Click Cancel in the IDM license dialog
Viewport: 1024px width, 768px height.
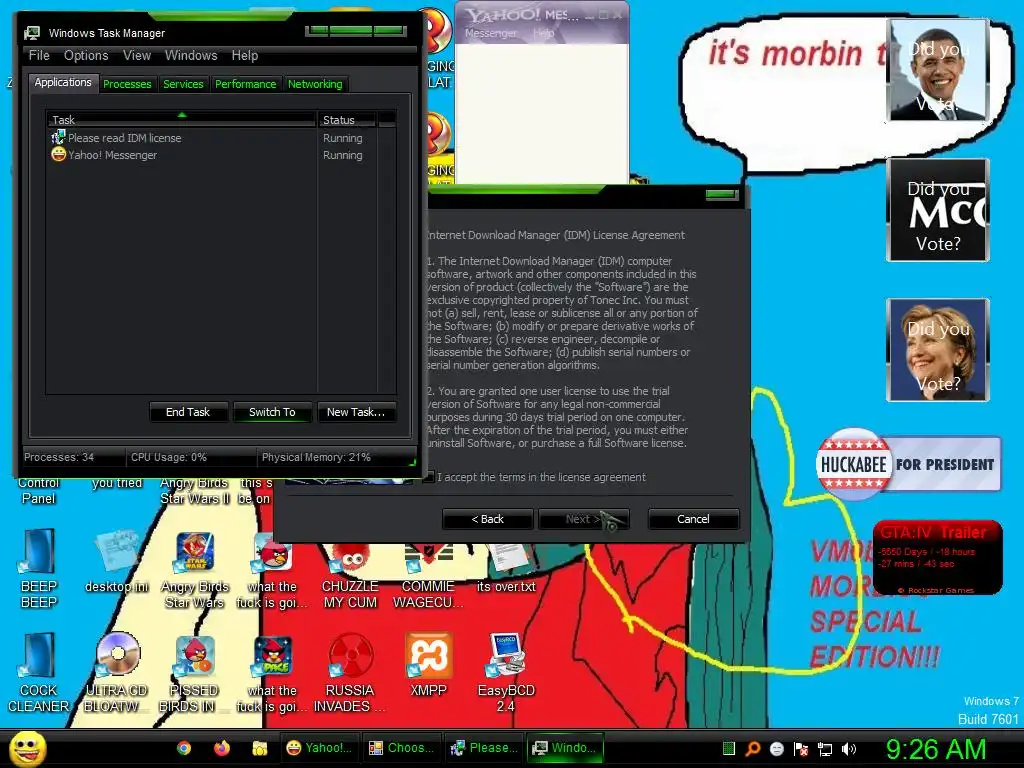(694, 519)
